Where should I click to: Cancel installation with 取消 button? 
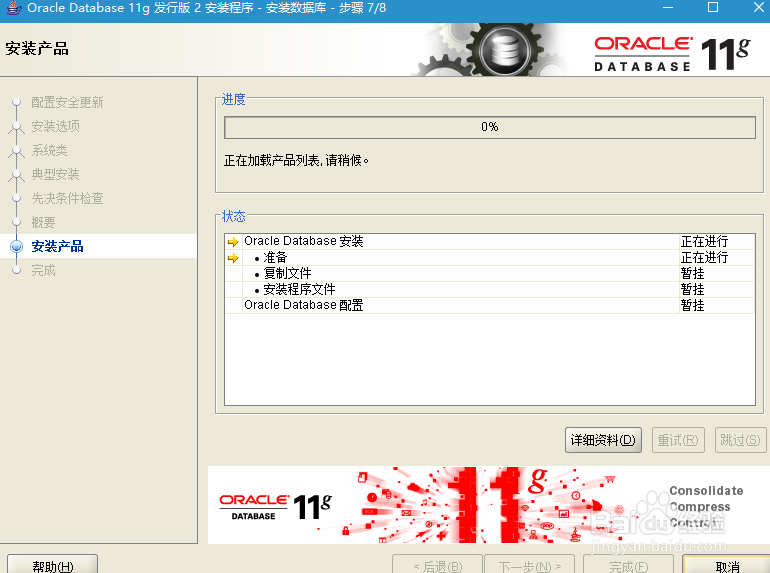coord(727,565)
